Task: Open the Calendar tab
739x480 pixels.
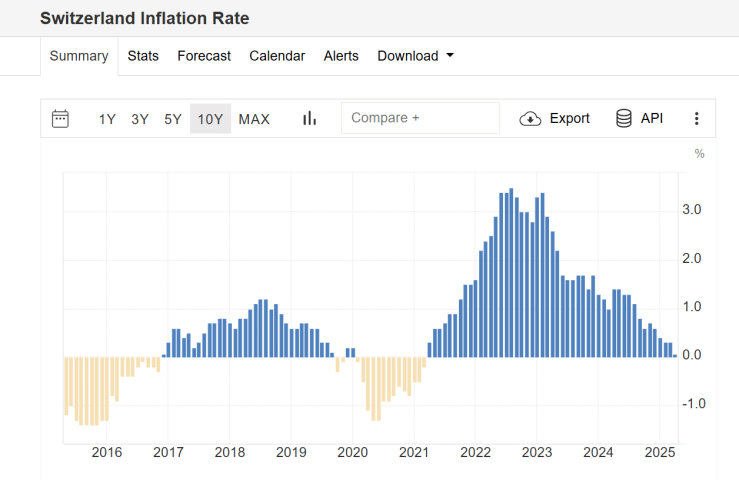Action: click(x=277, y=56)
